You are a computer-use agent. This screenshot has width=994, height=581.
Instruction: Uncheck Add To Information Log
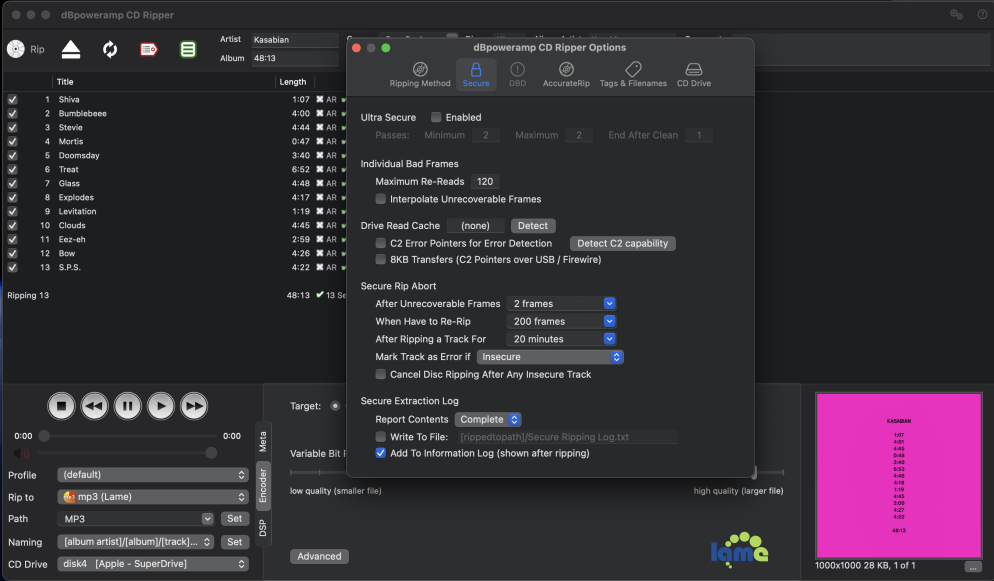point(381,453)
